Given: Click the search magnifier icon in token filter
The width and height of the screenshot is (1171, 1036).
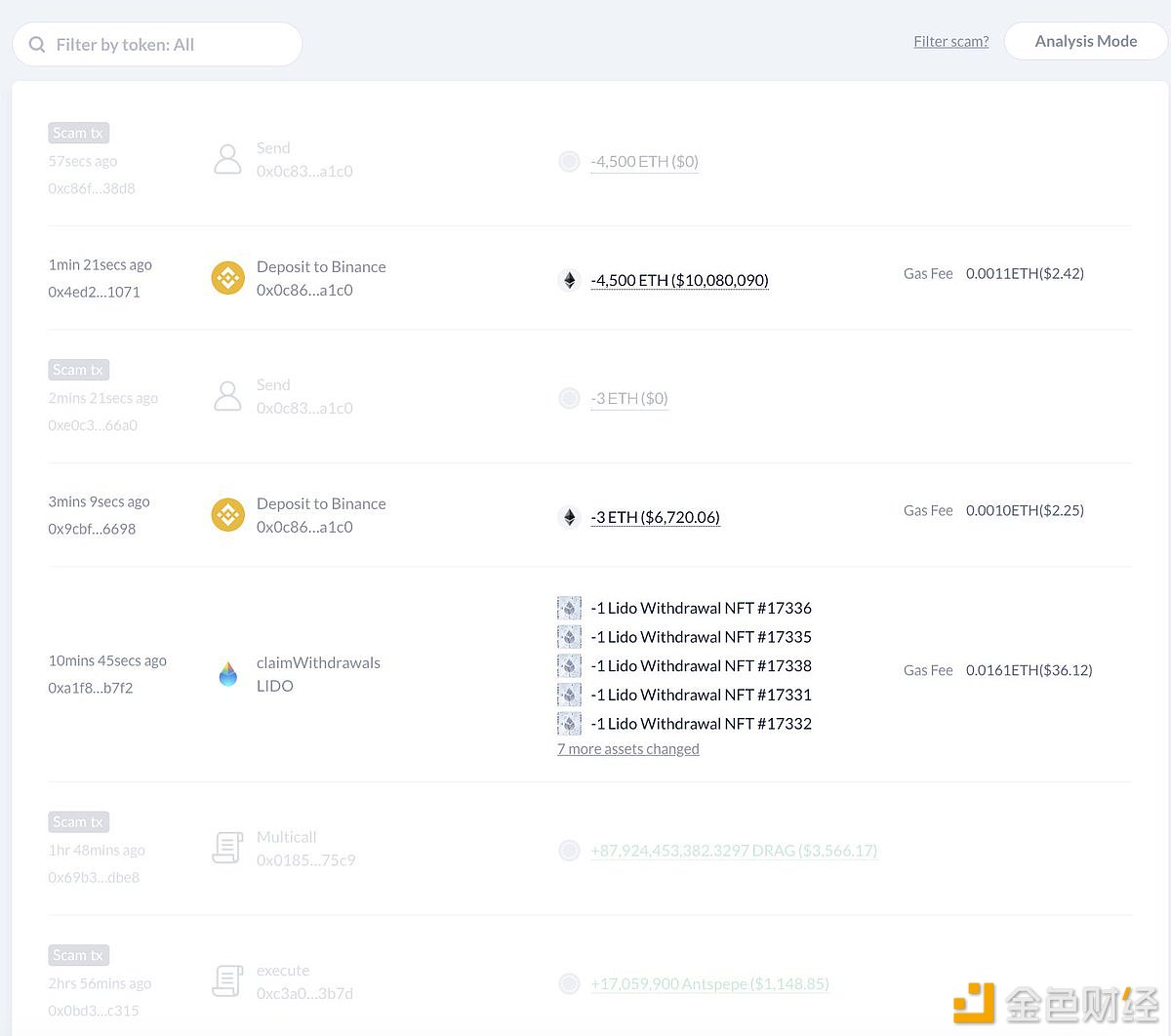Looking at the screenshot, I should 37,45.
